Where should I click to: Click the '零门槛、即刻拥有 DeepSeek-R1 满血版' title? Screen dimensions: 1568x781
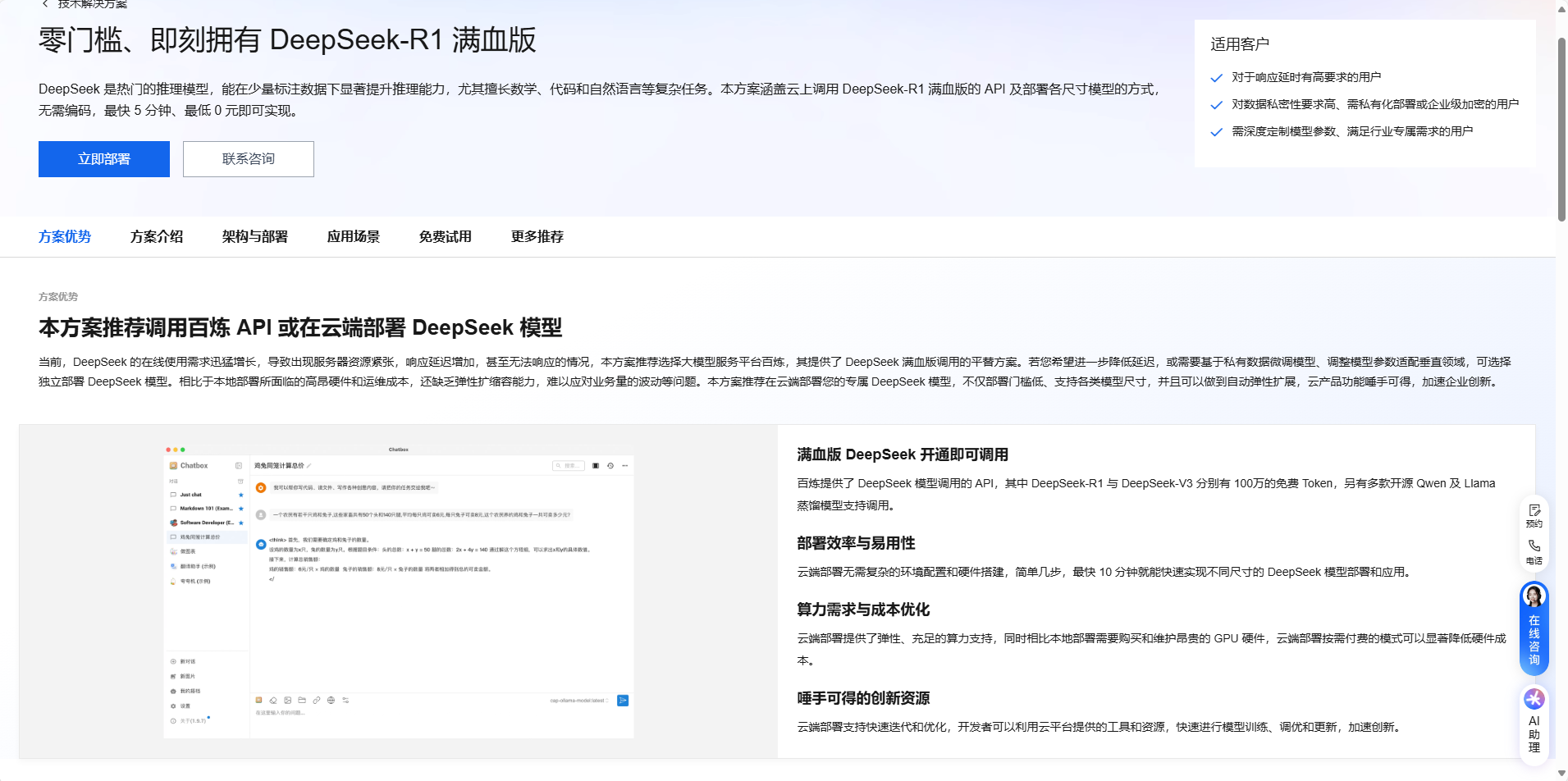point(287,40)
